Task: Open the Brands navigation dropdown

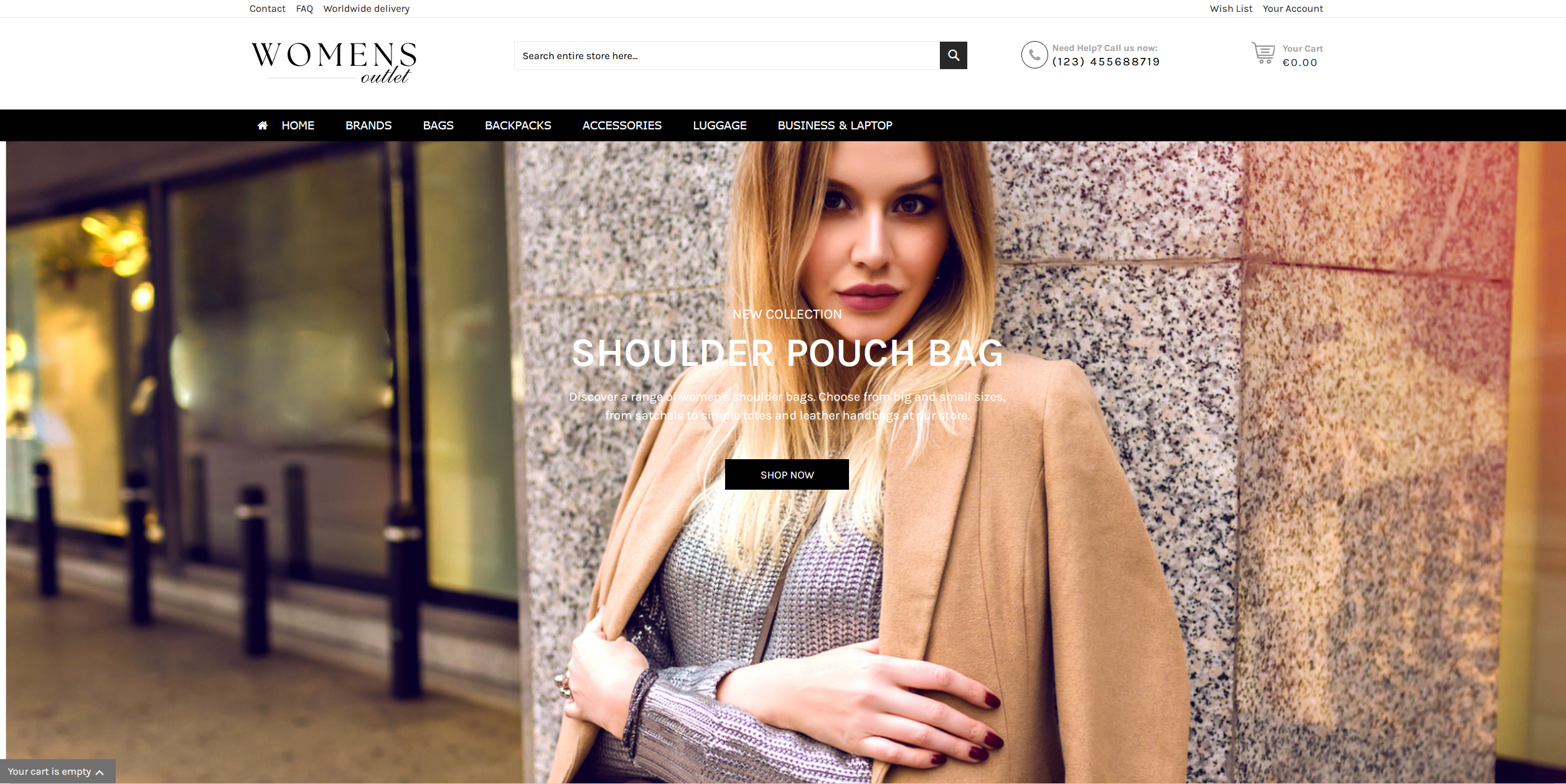Action: point(368,125)
